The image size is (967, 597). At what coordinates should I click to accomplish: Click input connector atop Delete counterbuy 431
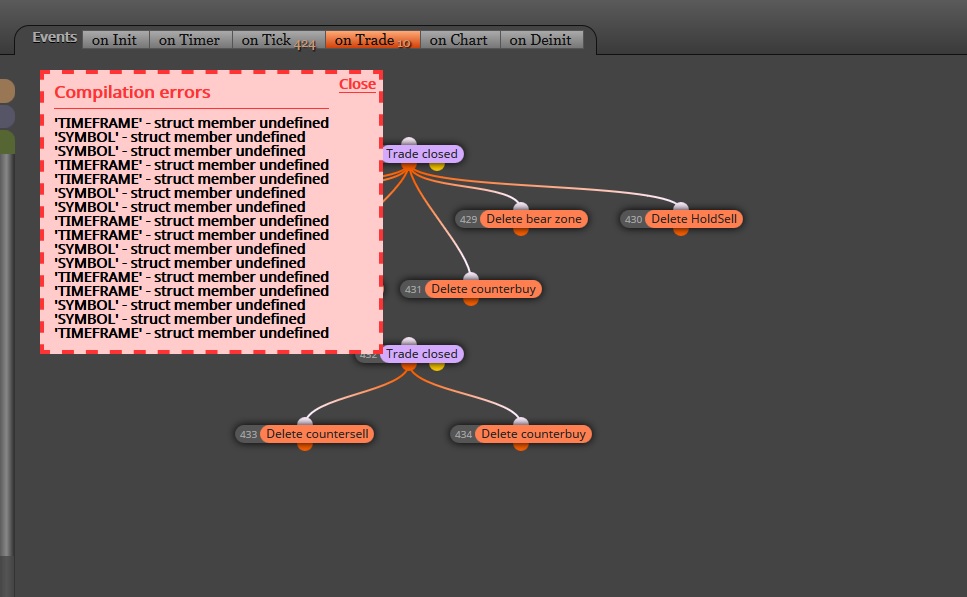tap(471, 277)
